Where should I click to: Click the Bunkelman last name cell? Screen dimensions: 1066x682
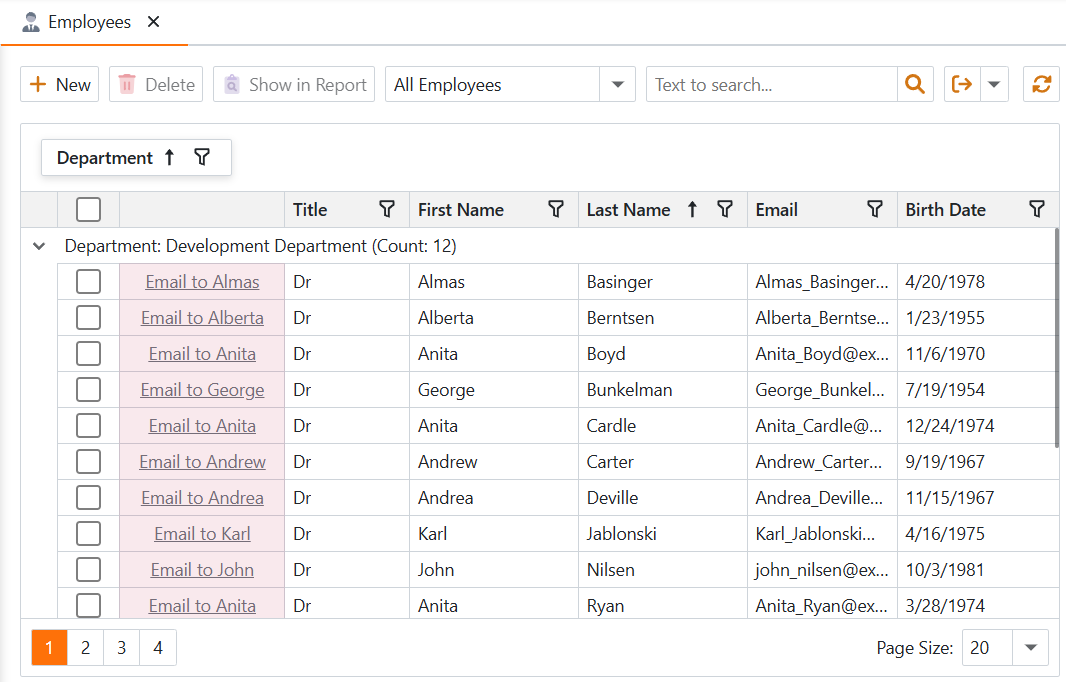(x=662, y=390)
